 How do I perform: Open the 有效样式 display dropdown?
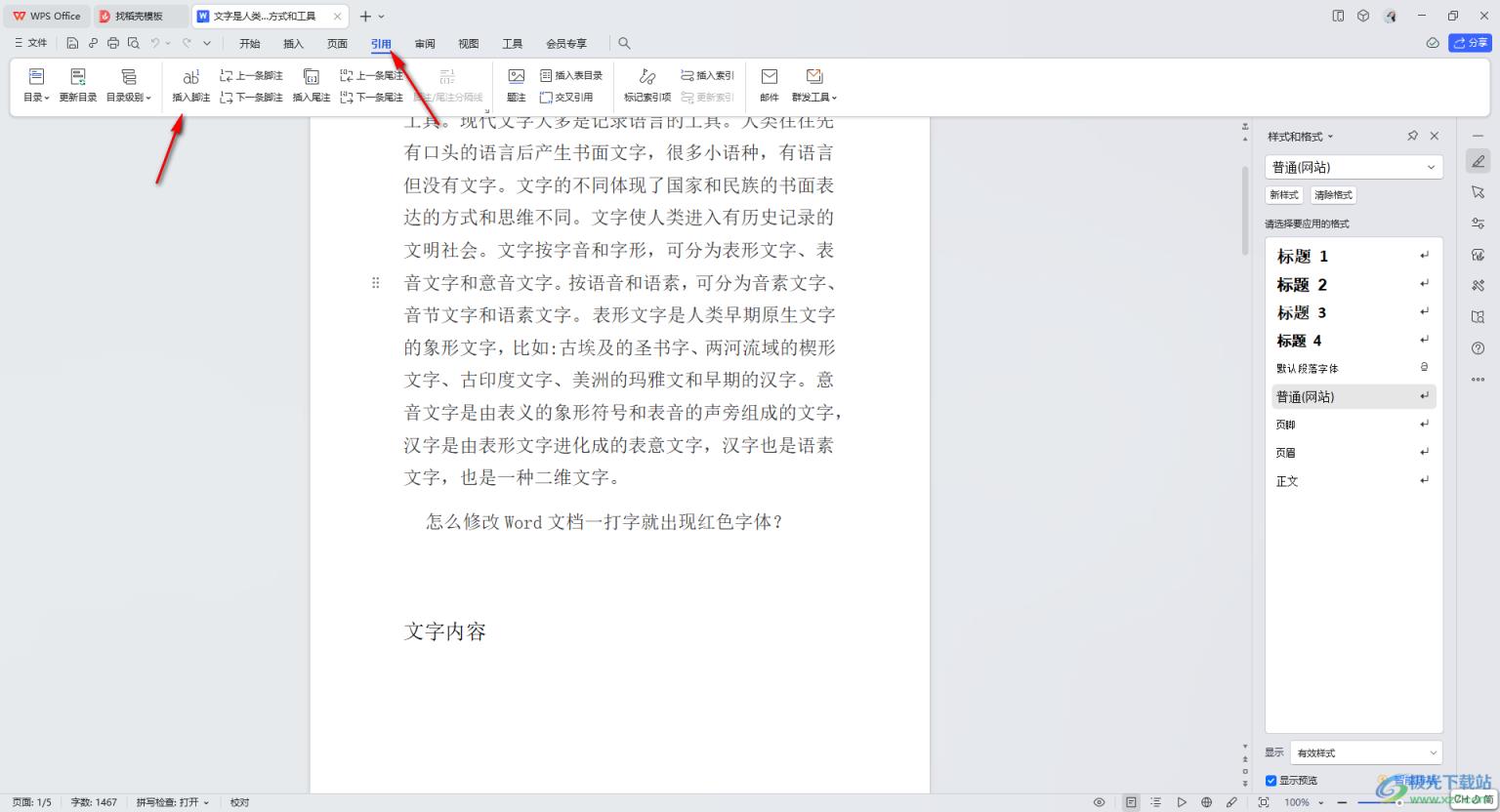click(1366, 752)
